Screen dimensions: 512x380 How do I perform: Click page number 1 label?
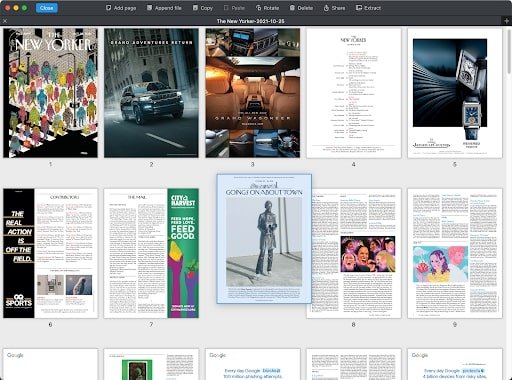point(50,164)
